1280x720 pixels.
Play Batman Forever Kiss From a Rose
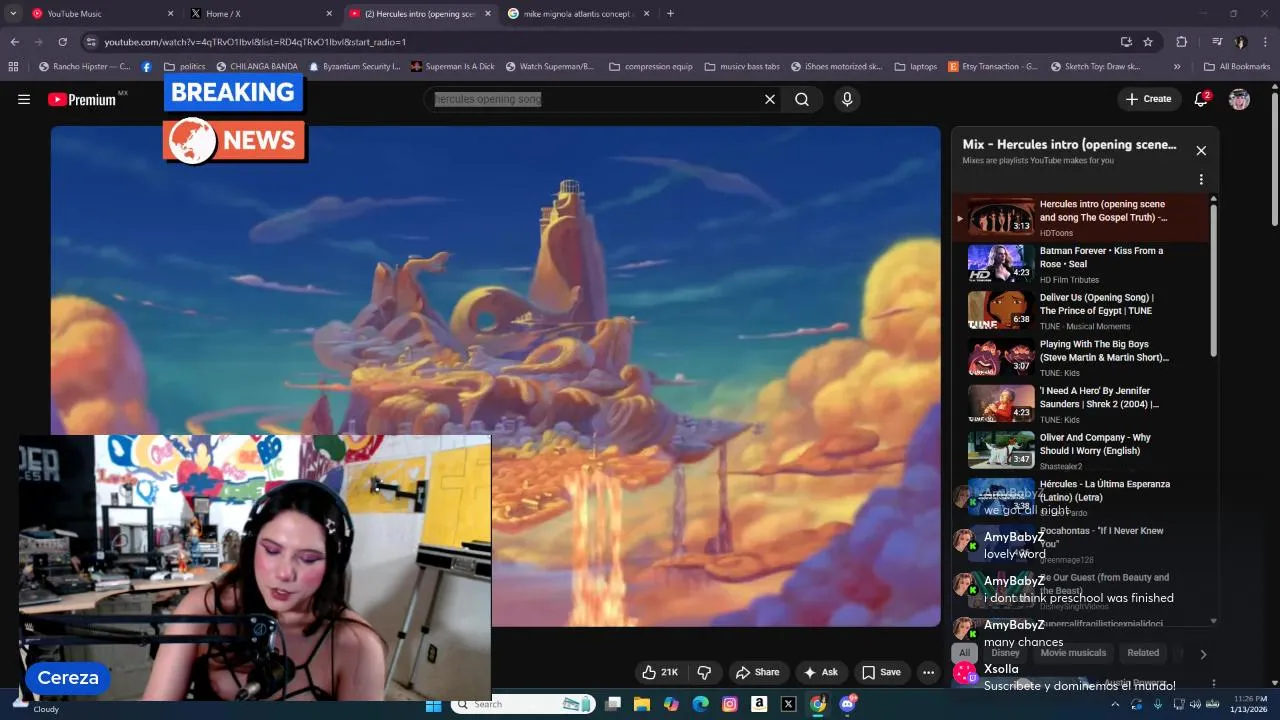coord(1081,264)
